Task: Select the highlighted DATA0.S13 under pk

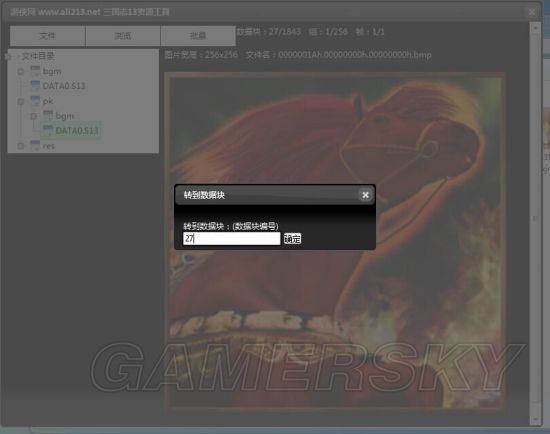Action: coord(77,131)
